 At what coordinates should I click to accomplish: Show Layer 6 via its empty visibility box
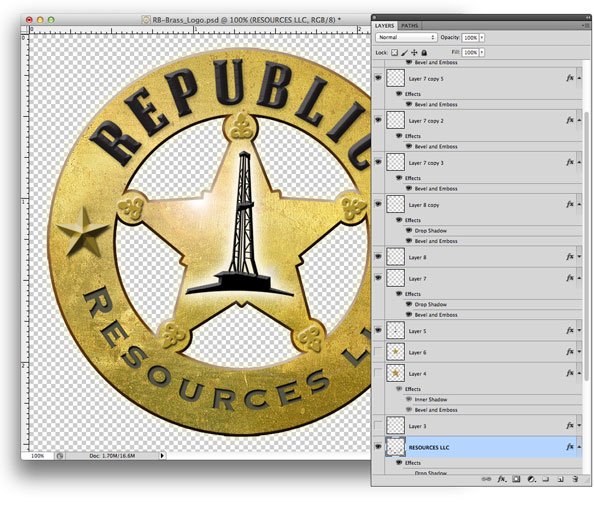pos(378,352)
